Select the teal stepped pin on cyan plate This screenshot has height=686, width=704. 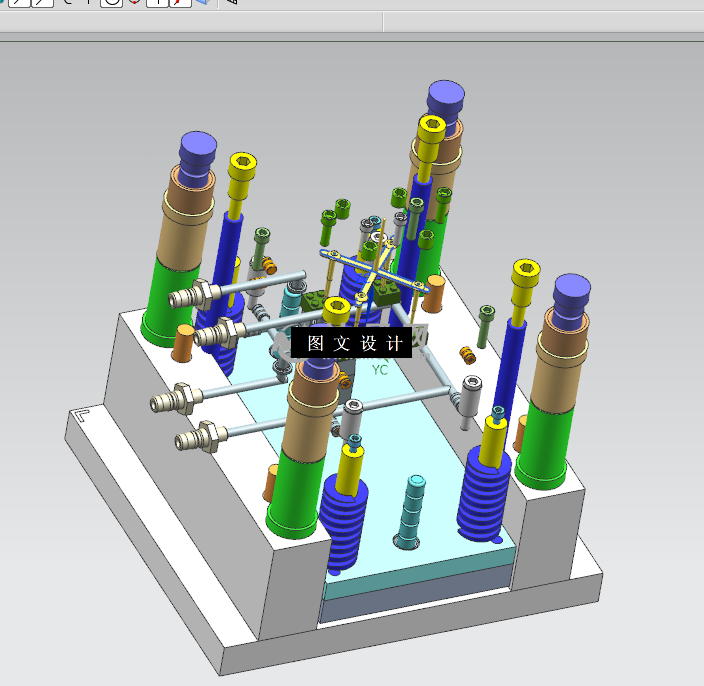point(409,512)
